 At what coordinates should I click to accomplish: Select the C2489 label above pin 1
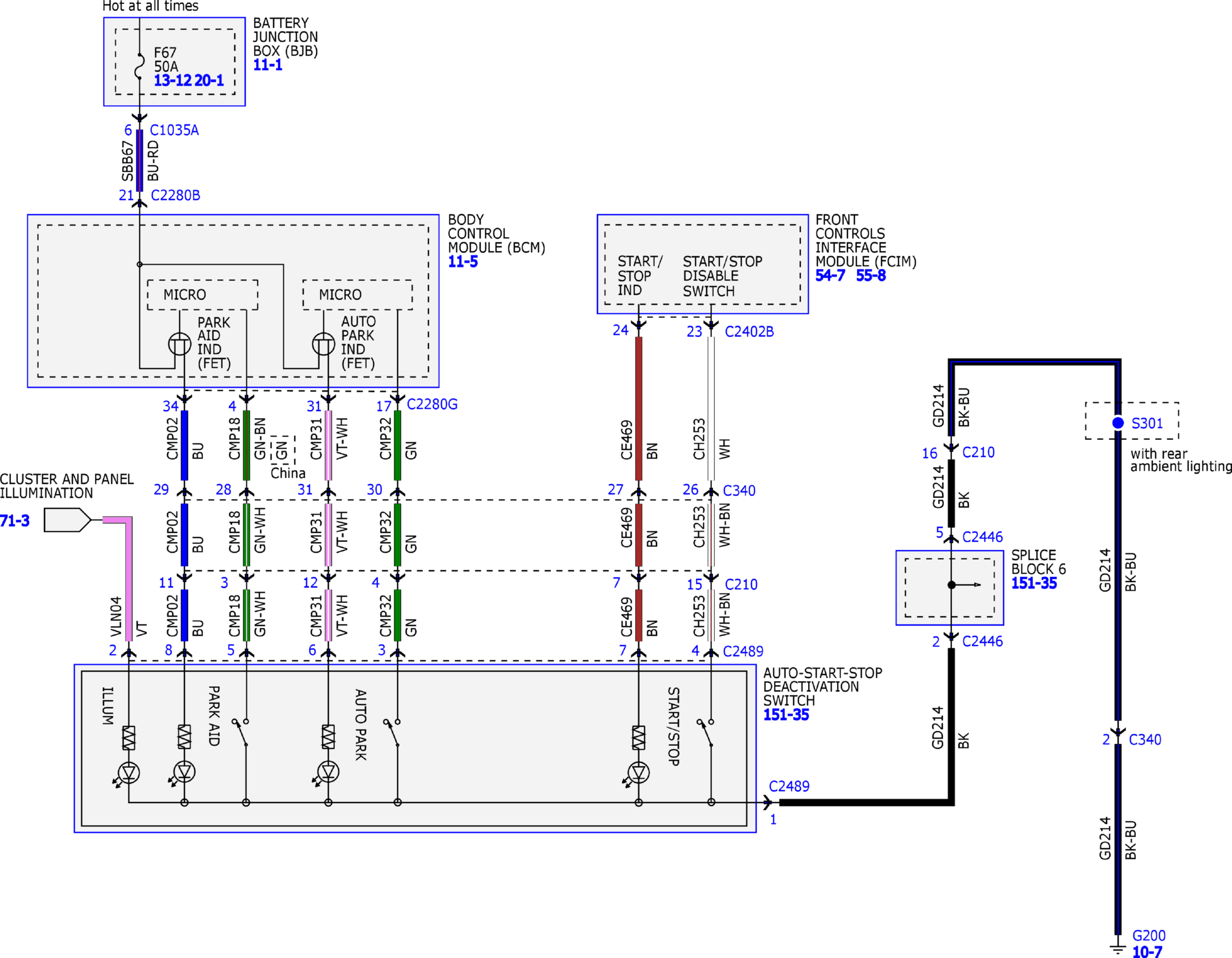click(789, 786)
